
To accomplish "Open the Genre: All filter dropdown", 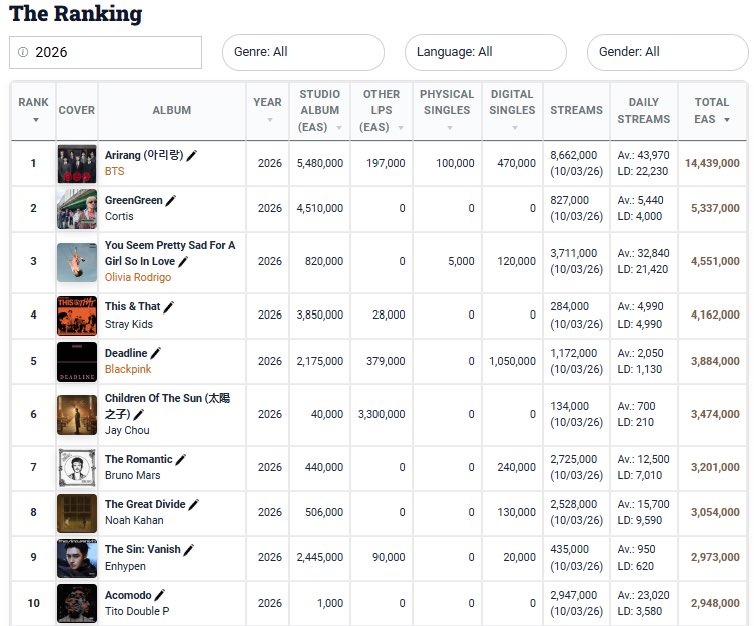I will [x=303, y=52].
